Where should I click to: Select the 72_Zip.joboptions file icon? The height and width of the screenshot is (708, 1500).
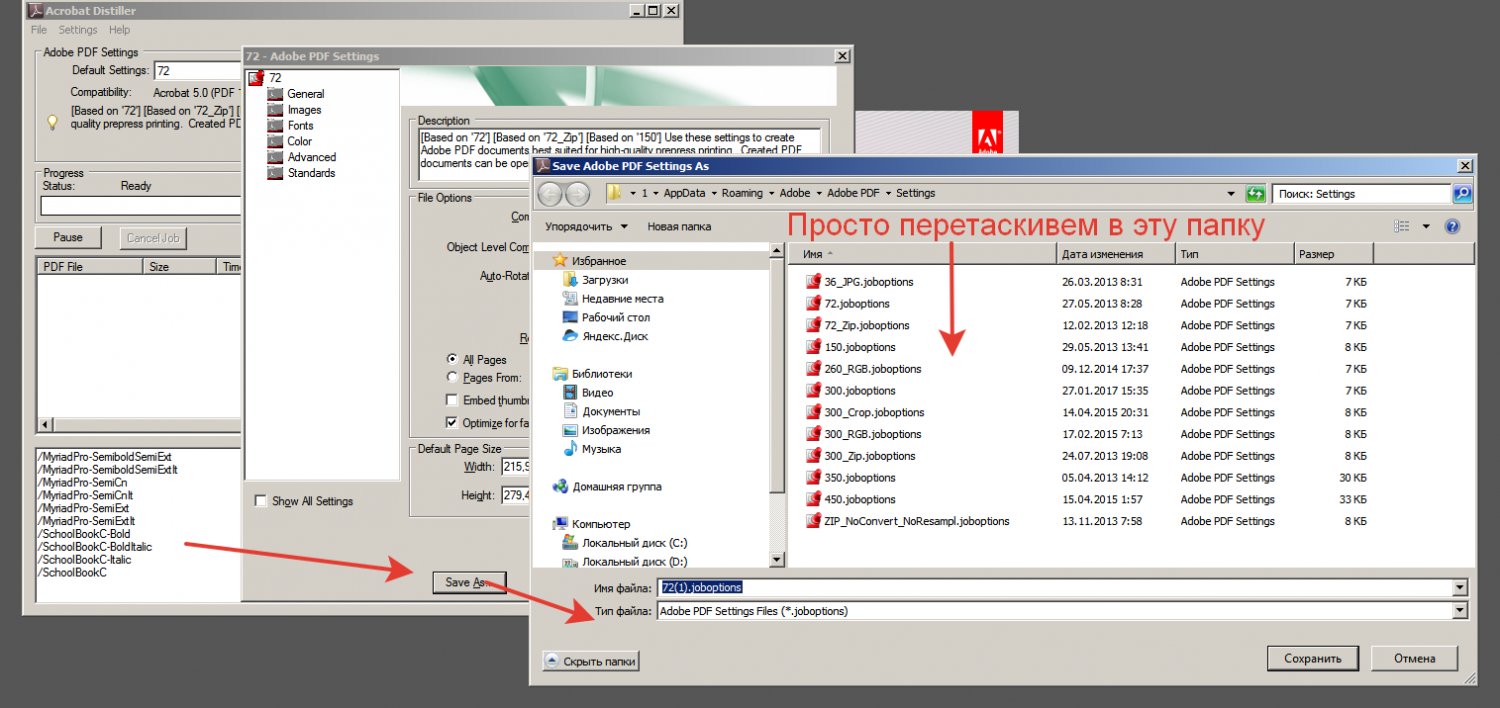tap(813, 326)
